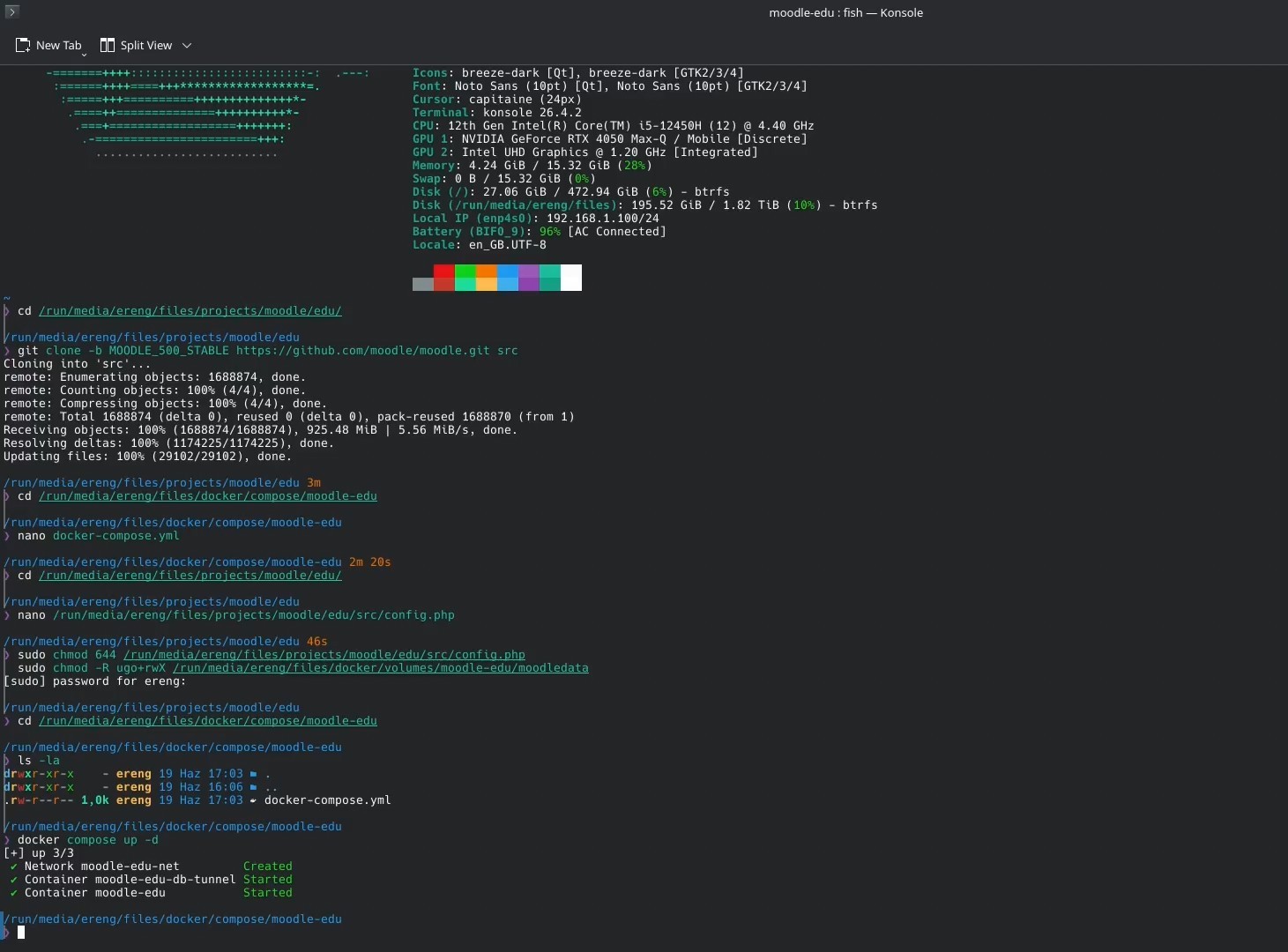Click the 'Cloning into 'src'...' line
Image resolution: width=1288 pixels, height=952 pixels.
pos(78,364)
